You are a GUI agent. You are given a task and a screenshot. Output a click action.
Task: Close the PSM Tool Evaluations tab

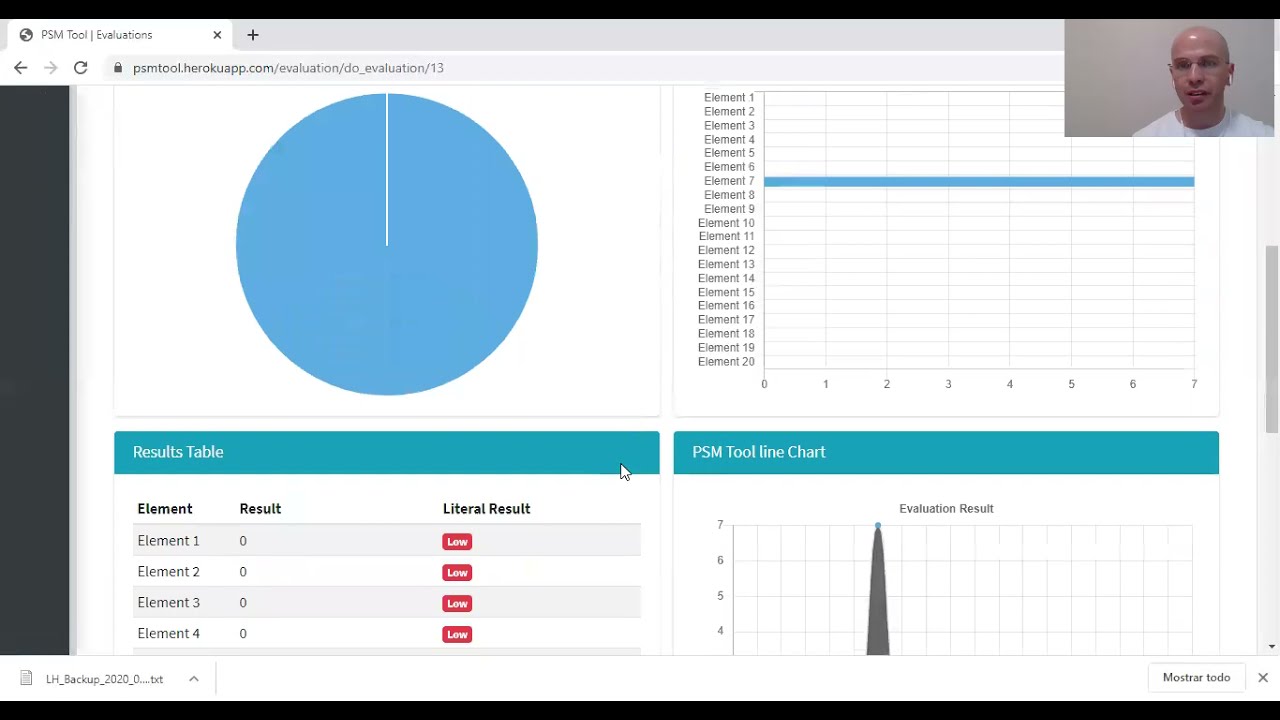point(217,35)
